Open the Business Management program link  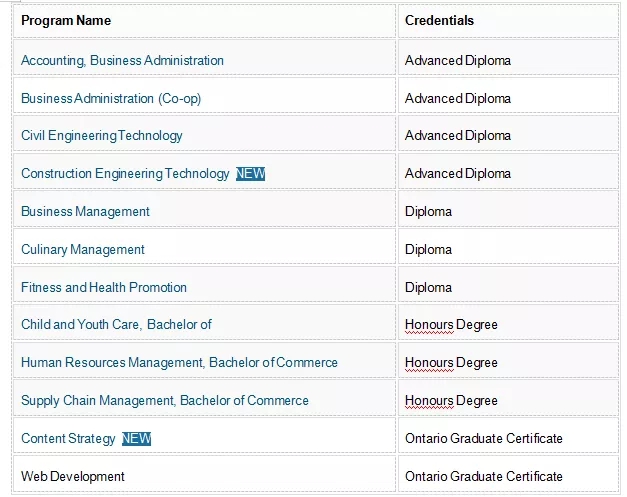coord(85,211)
